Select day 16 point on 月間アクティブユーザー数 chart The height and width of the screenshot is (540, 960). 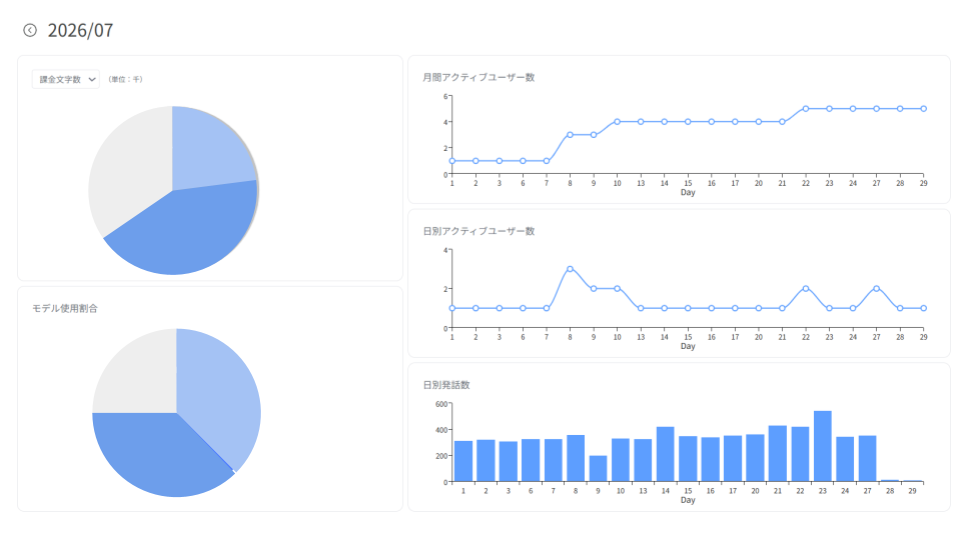click(711, 122)
